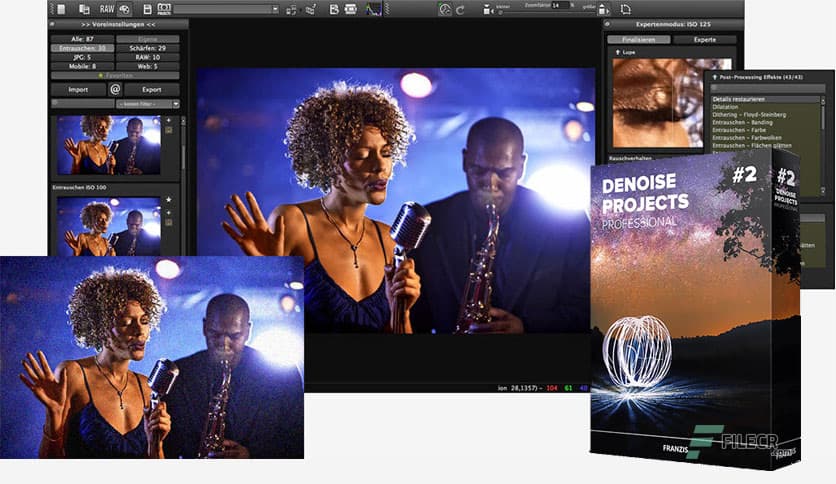The height and width of the screenshot is (484, 836).
Task: Click the first document icon in toolbar
Action: (61, 9)
